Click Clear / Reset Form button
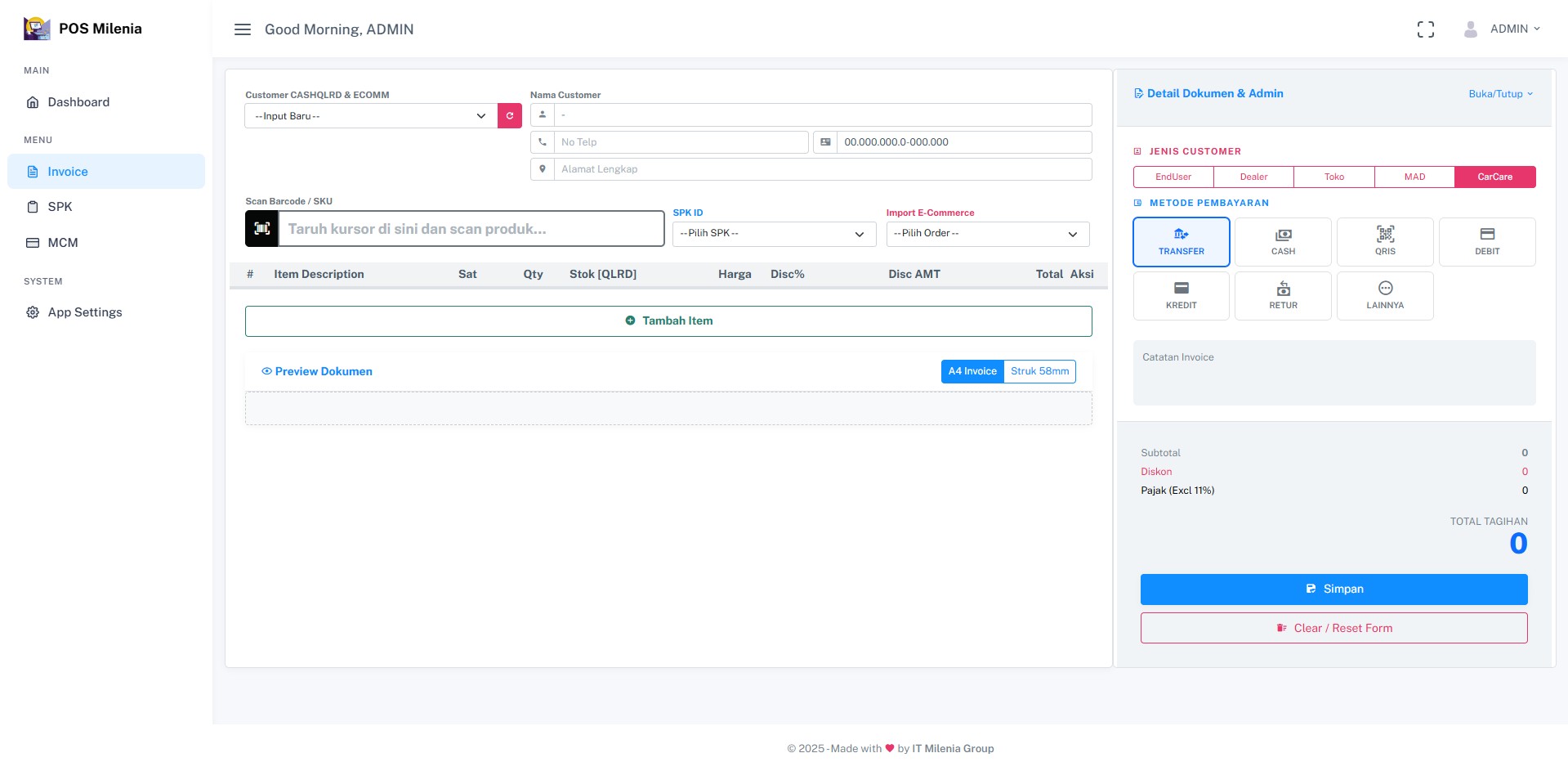1568x771 pixels. click(x=1333, y=628)
